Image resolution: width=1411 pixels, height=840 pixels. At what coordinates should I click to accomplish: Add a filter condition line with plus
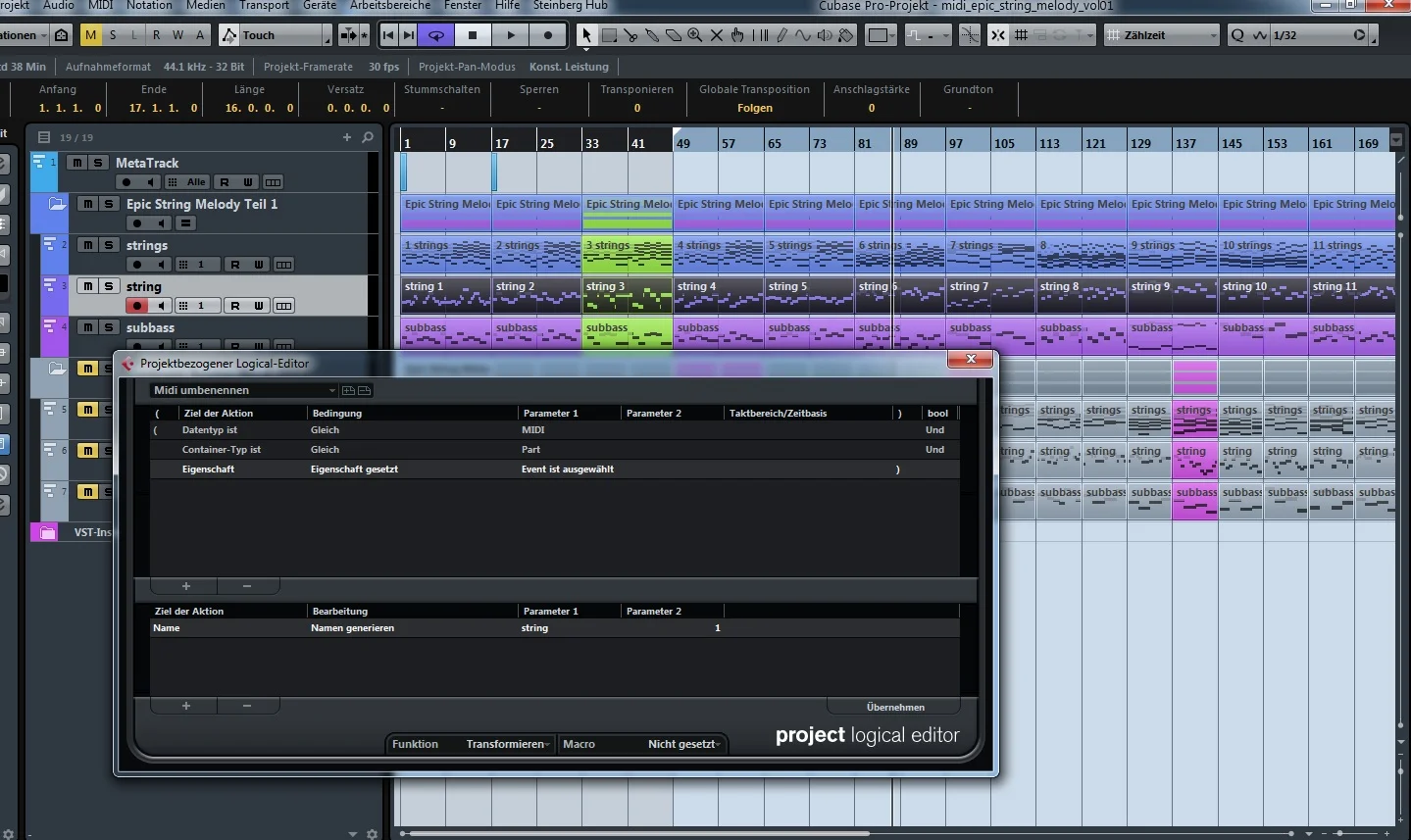185,586
